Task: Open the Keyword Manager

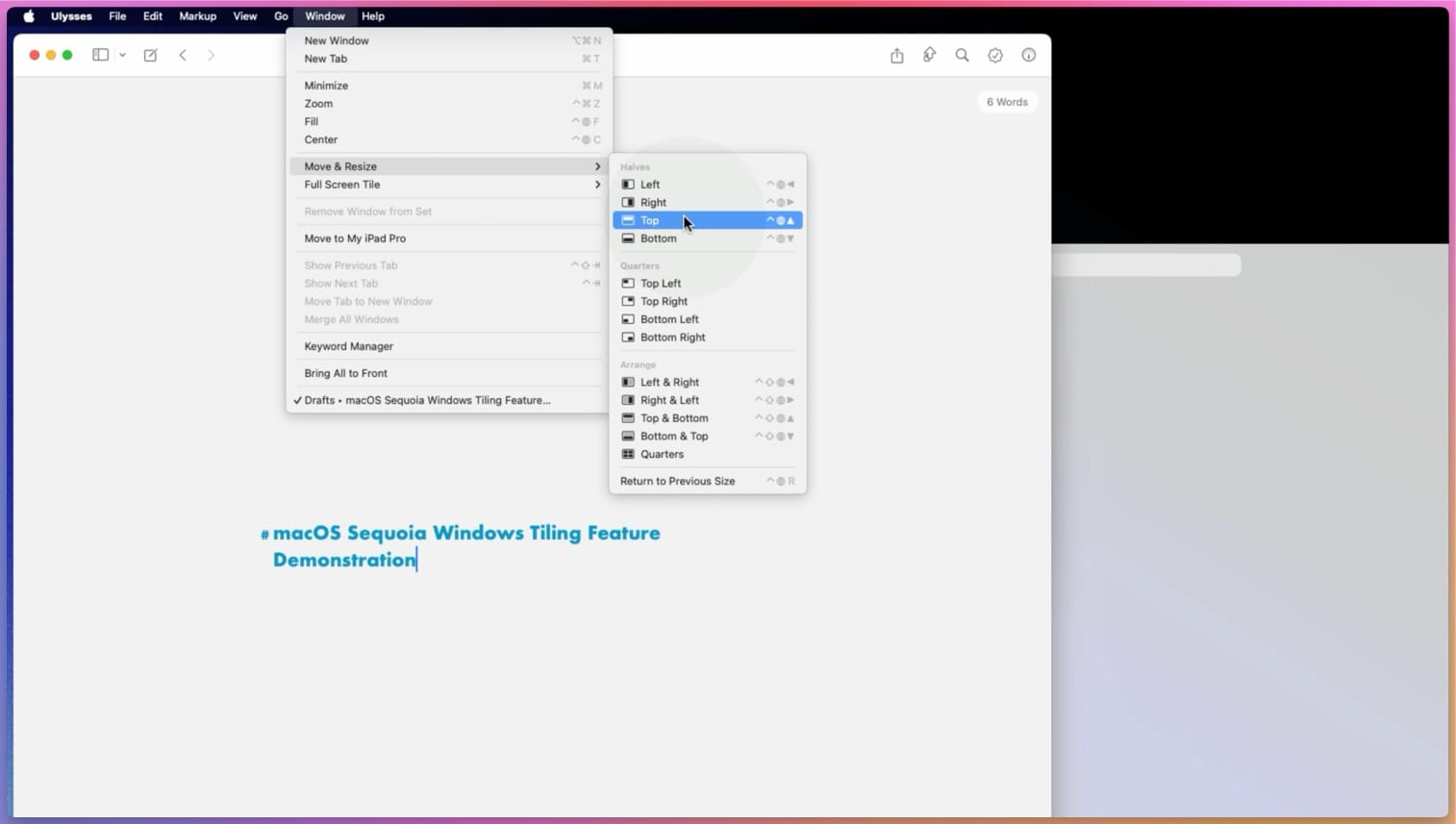Action: point(348,346)
